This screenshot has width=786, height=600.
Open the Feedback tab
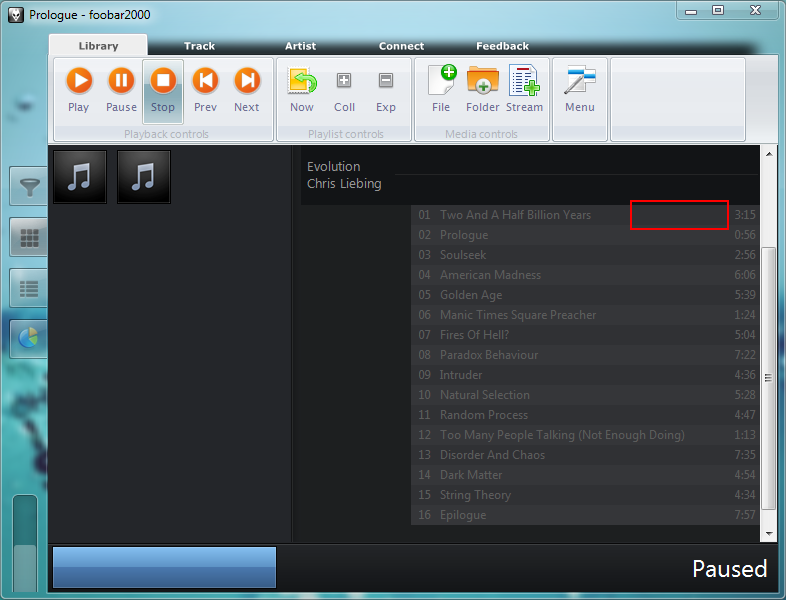coord(502,46)
